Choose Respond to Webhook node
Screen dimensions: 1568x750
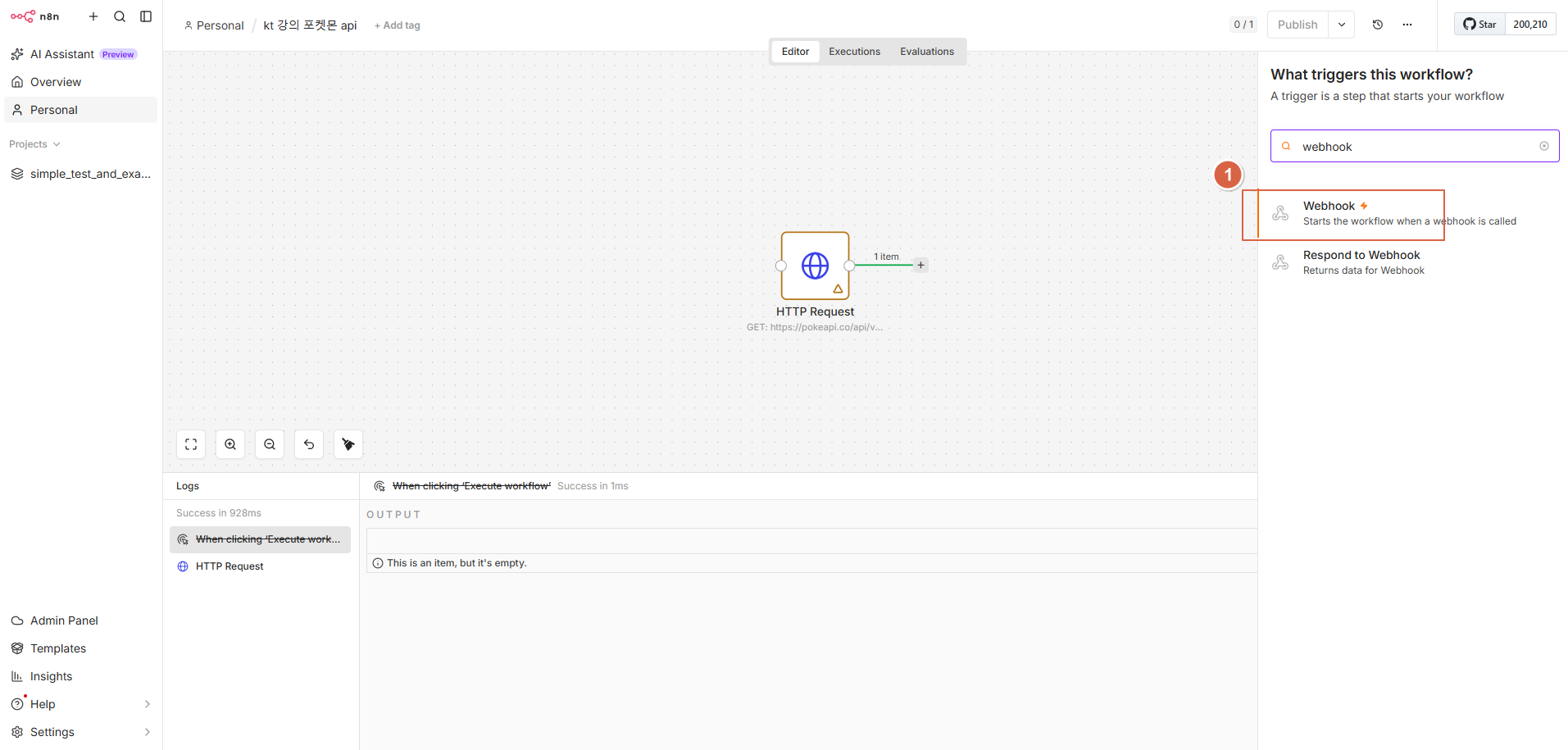[x=1407, y=262]
